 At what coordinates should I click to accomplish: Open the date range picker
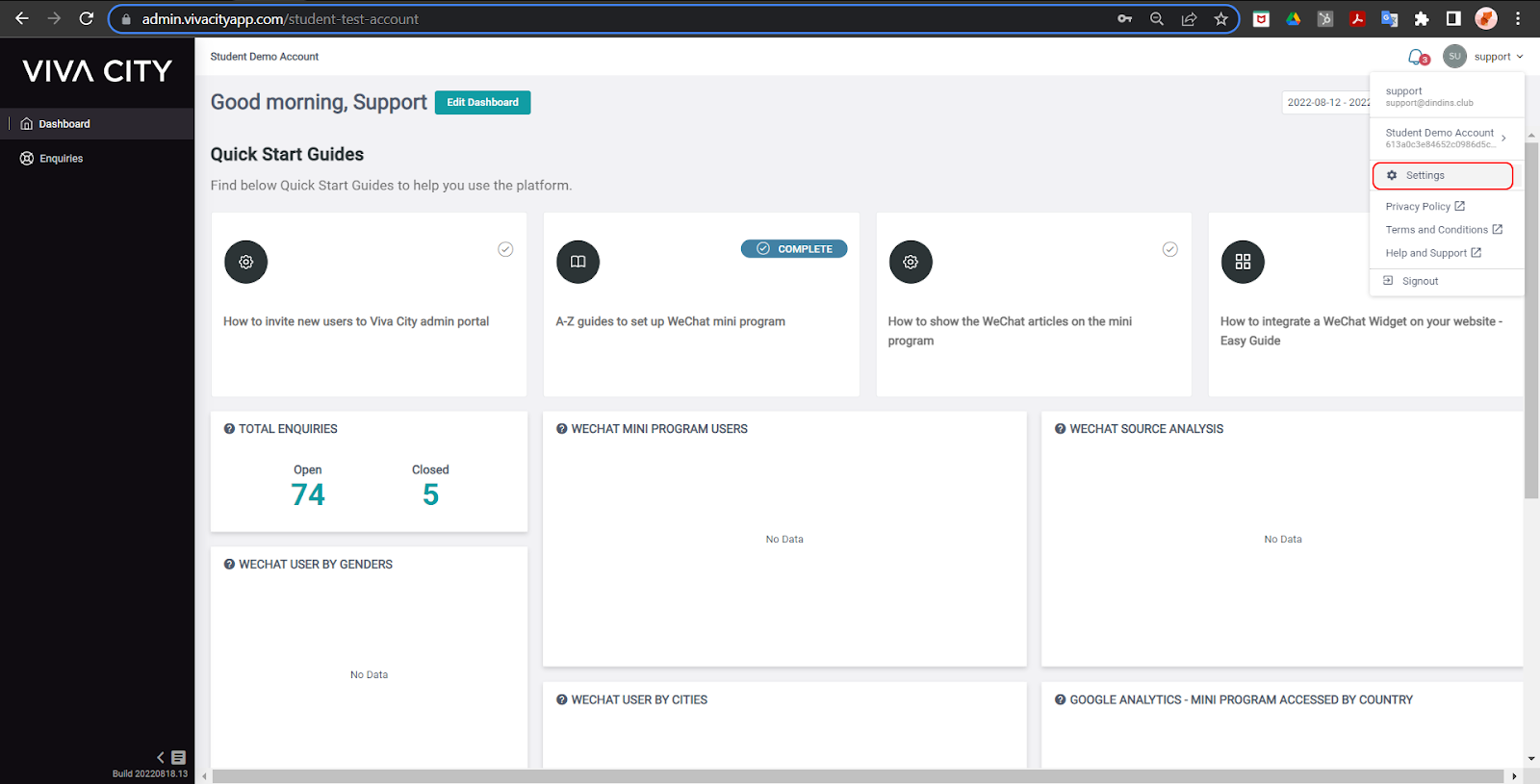1326,102
